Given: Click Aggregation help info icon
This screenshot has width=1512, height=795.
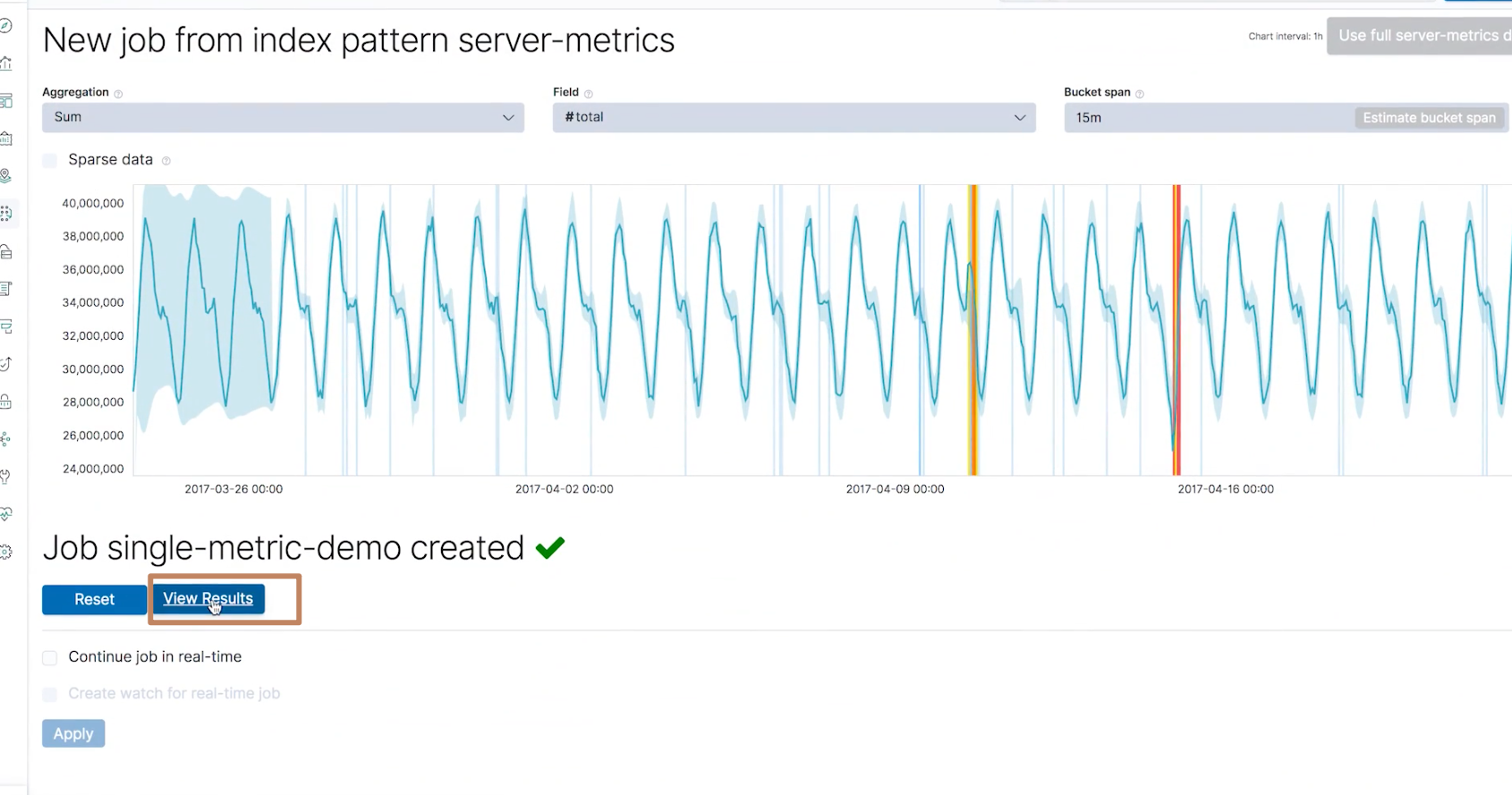Looking at the screenshot, I should point(118,93).
